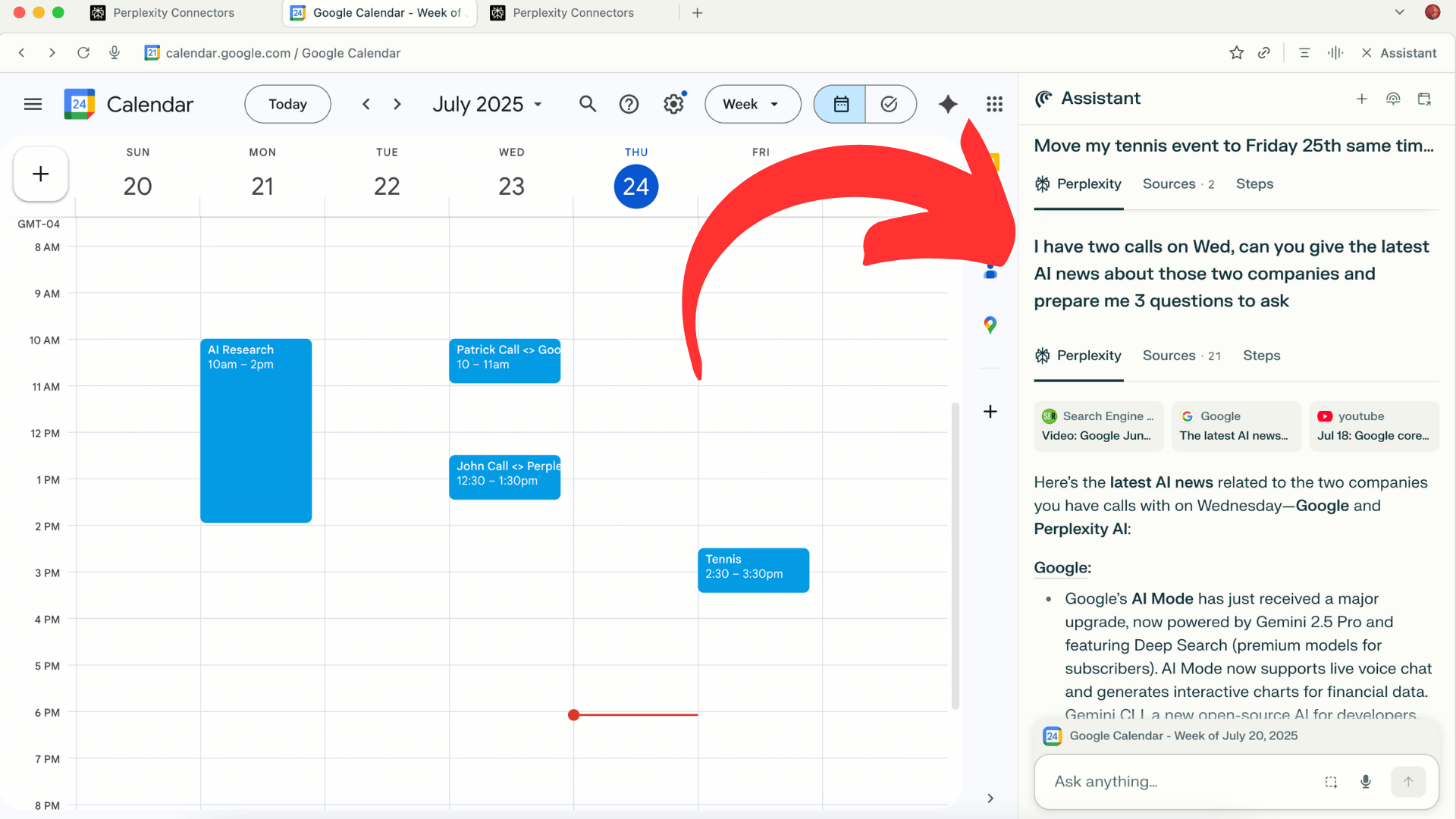Open the Tennis event on Friday

pos(752,570)
